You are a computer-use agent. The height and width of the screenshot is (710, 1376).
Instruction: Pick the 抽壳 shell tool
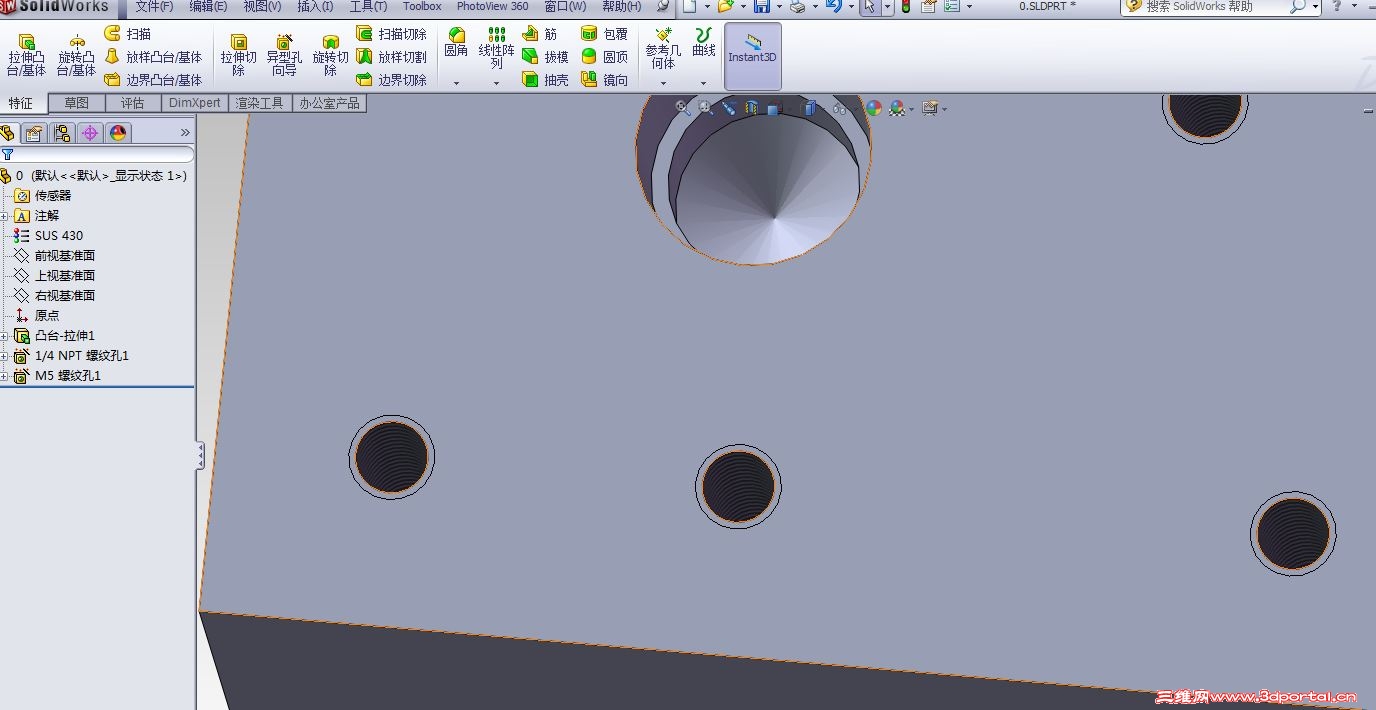coord(545,80)
